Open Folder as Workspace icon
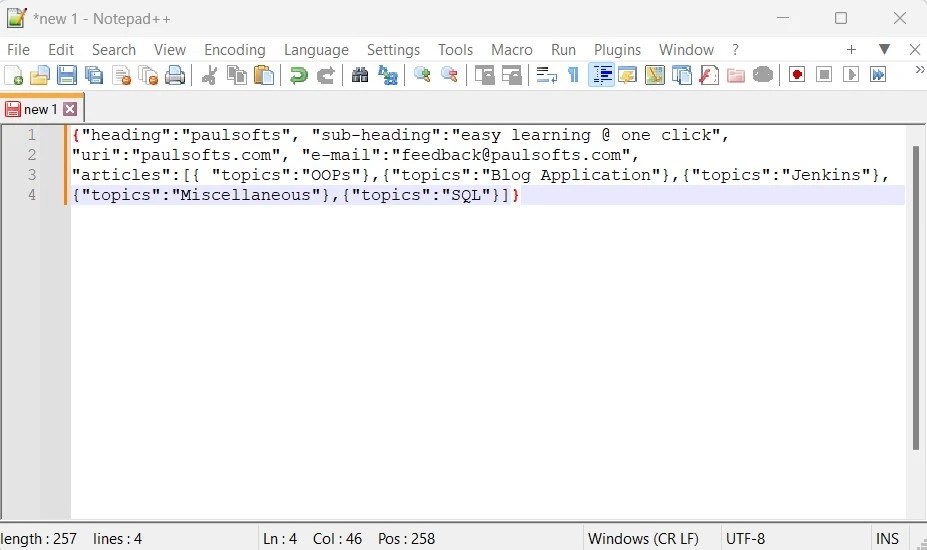The width and height of the screenshot is (927, 550). (735, 75)
